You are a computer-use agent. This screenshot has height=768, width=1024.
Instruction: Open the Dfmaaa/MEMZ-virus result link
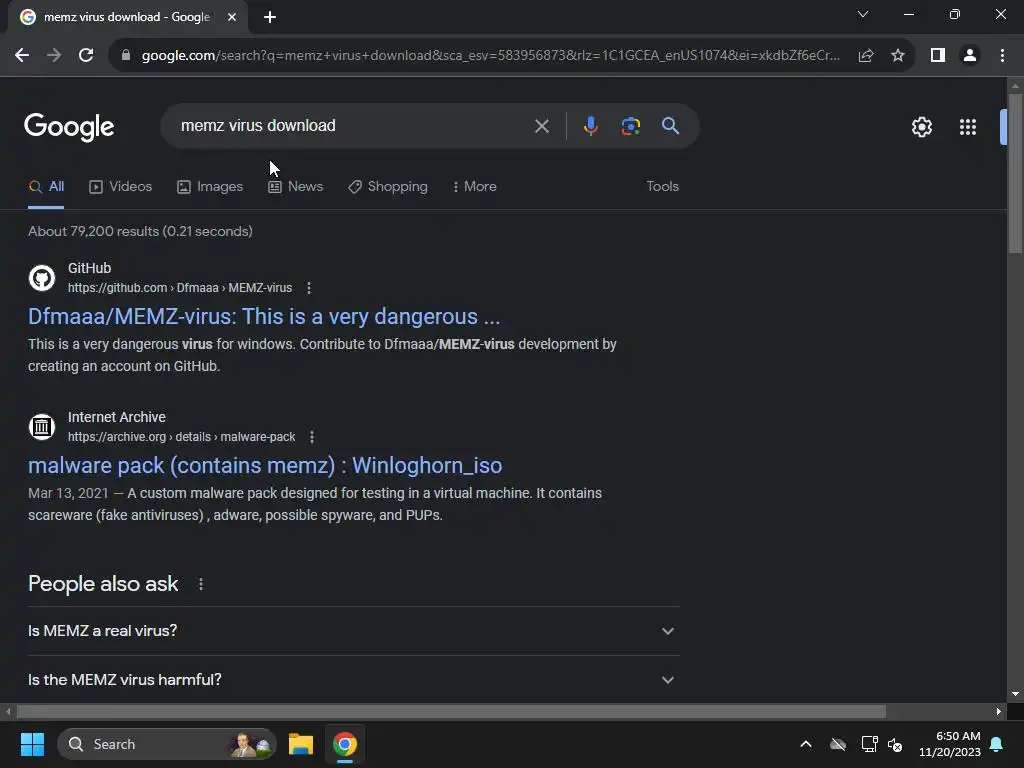[264, 317]
